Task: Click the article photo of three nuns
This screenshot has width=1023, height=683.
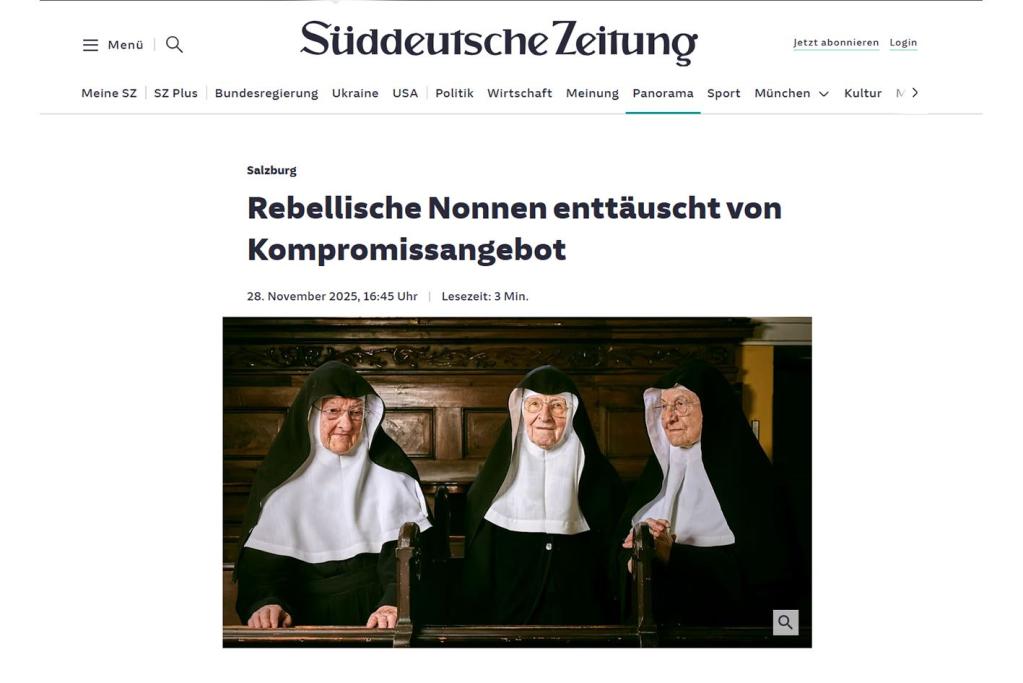Action: (517, 482)
